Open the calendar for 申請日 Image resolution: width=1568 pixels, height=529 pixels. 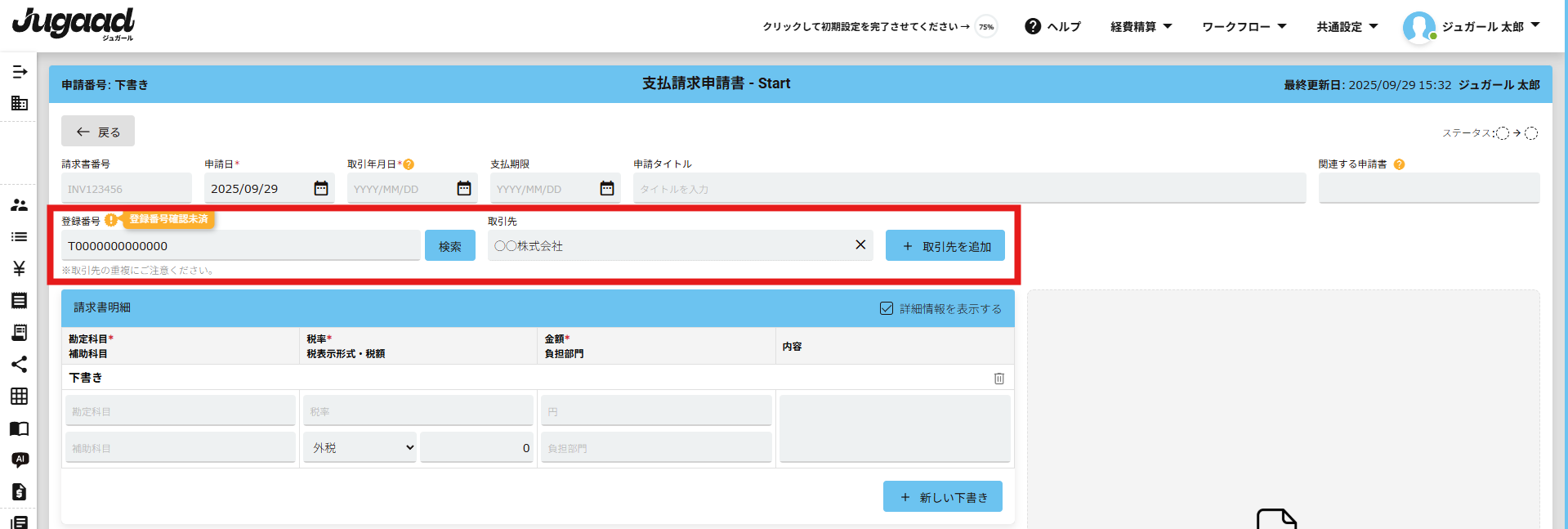click(321, 189)
